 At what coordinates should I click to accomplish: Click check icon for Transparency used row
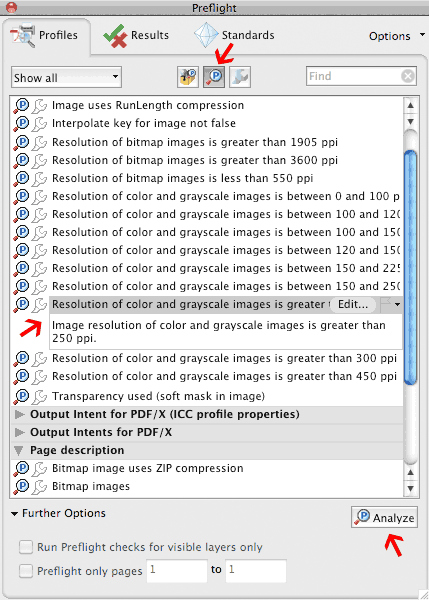(x=21, y=396)
